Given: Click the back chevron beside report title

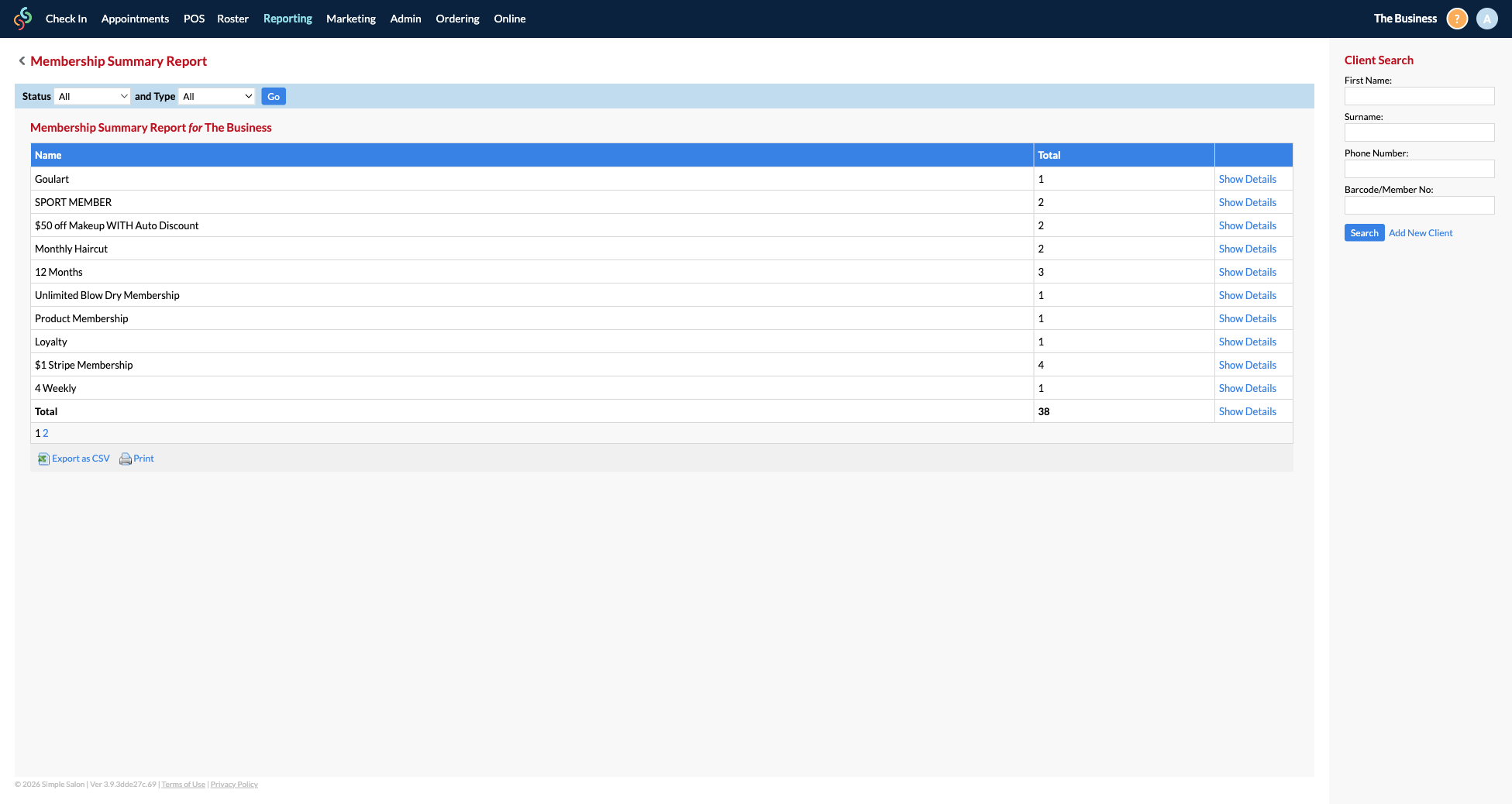Looking at the screenshot, I should 22,61.
